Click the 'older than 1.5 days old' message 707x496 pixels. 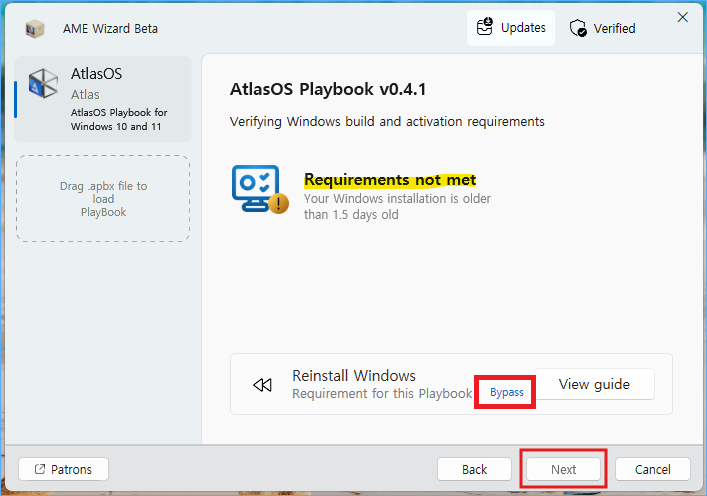397,207
